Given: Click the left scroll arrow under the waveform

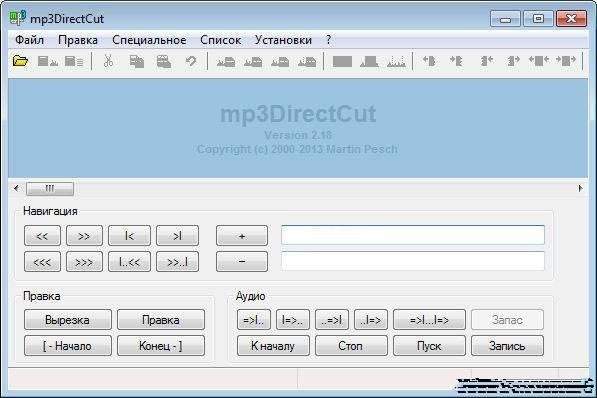Looking at the screenshot, I should [x=16, y=188].
